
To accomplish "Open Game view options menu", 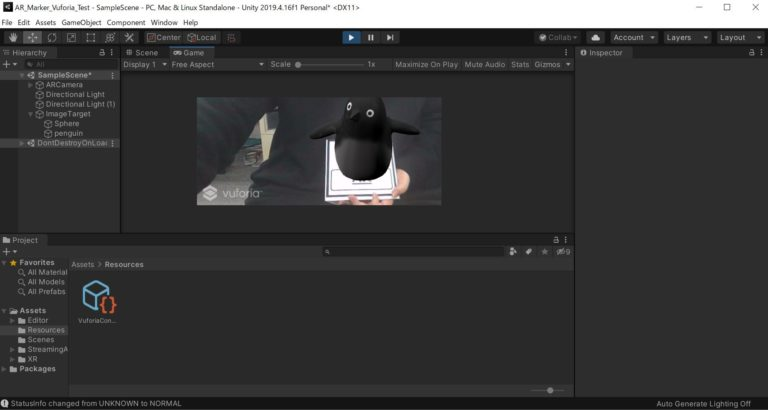I will click(566, 52).
